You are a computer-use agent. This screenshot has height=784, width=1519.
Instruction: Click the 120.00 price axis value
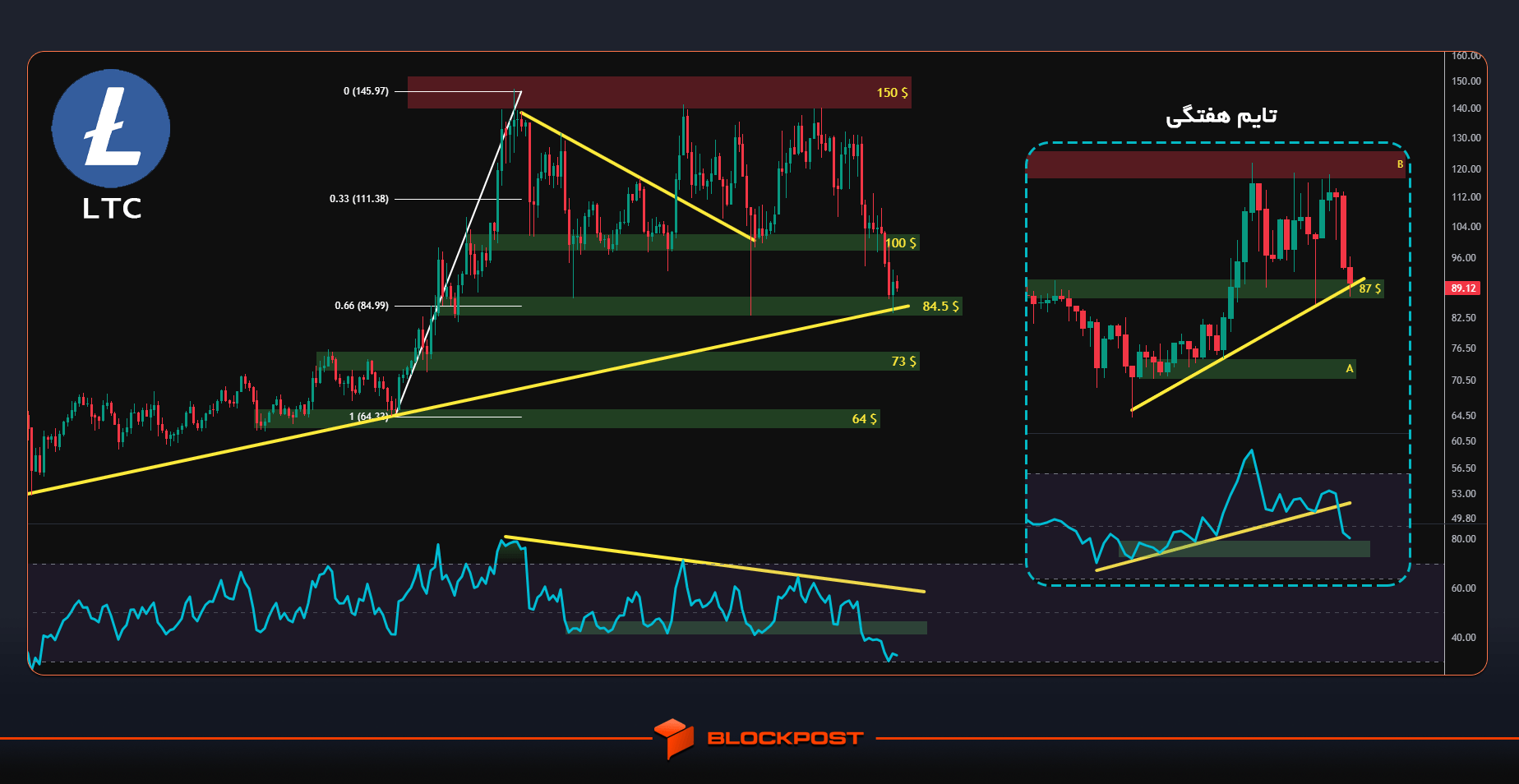tap(1466, 169)
